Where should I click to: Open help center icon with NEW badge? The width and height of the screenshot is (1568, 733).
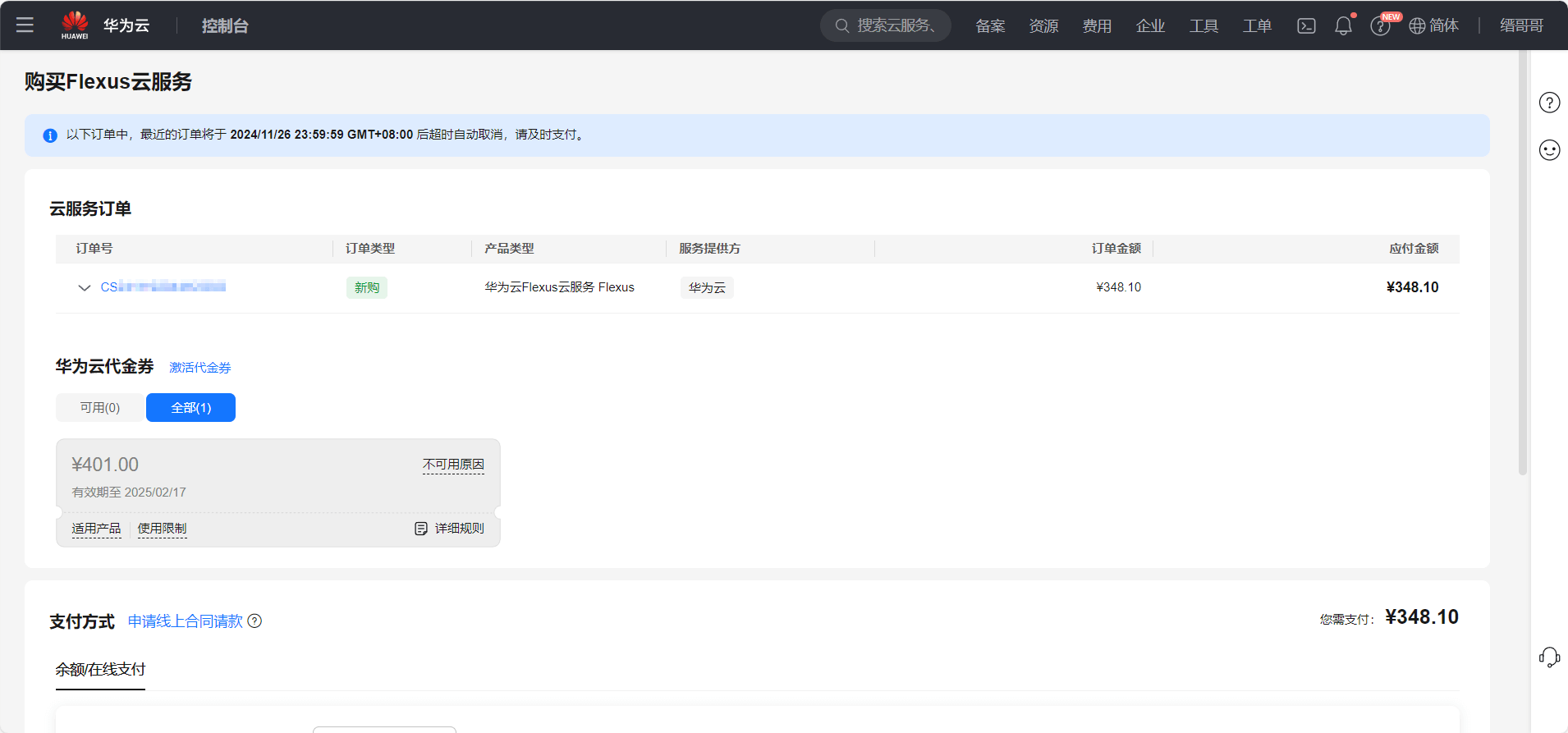(1381, 26)
